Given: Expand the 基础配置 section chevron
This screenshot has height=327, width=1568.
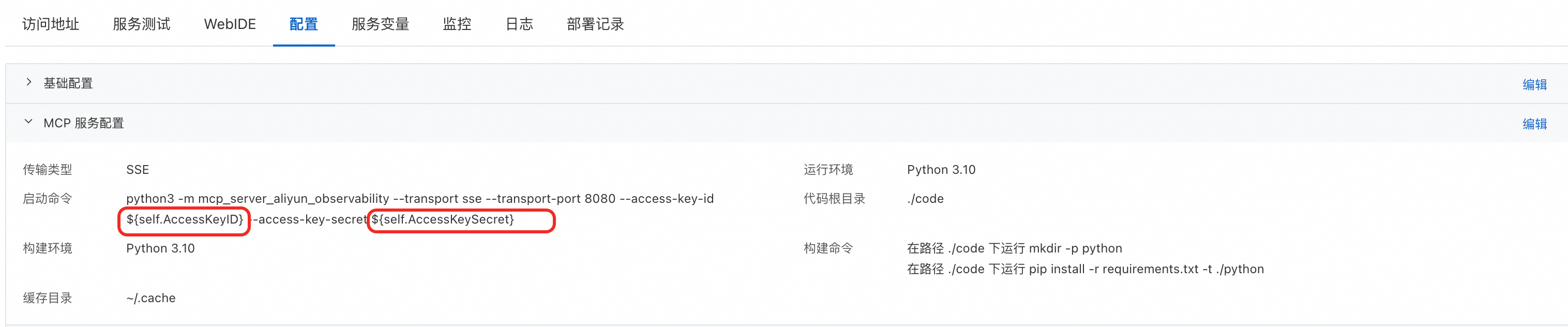Looking at the screenshot, I should pyautogui.click(x=28, y=82).
